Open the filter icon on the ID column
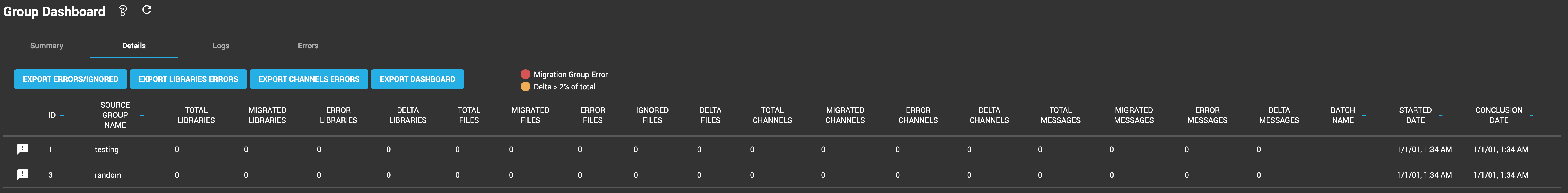Viewport: 1568px width, 193px height. [62, 115]
